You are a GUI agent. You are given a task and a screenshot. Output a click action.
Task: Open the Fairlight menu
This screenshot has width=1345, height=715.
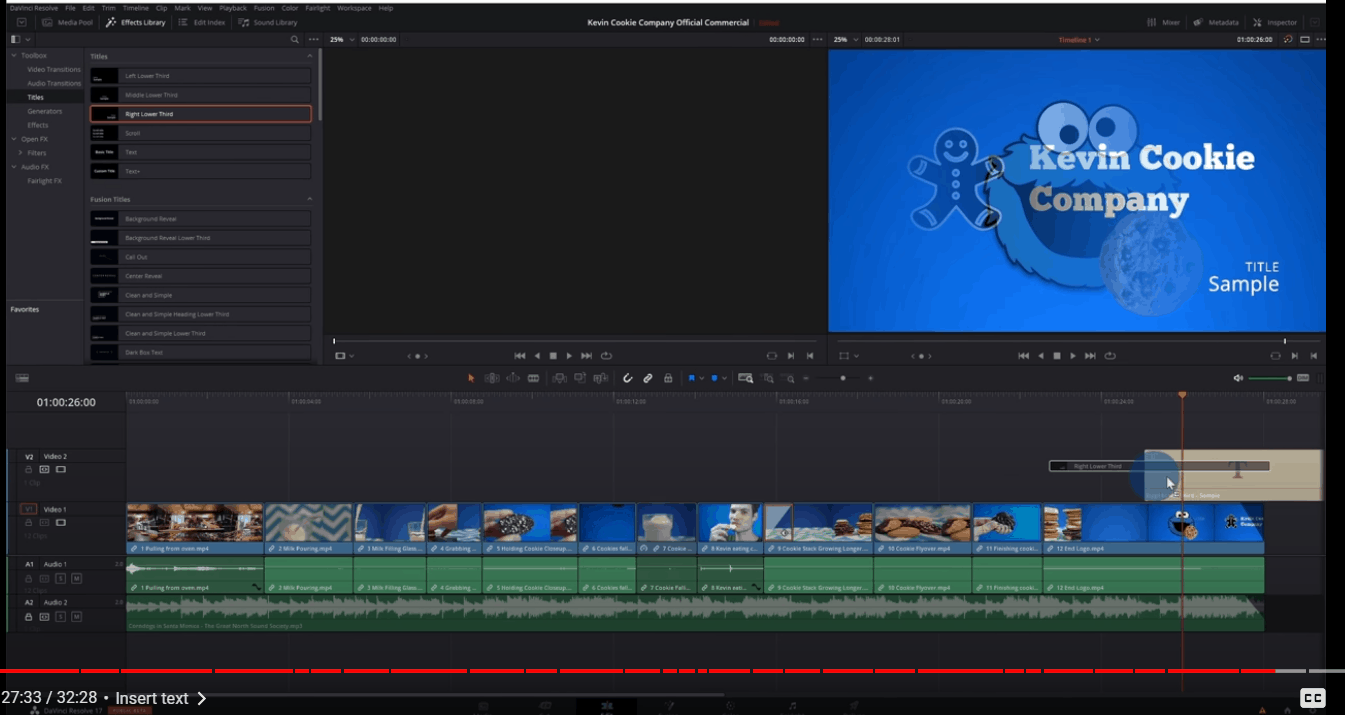coord(318,8)
